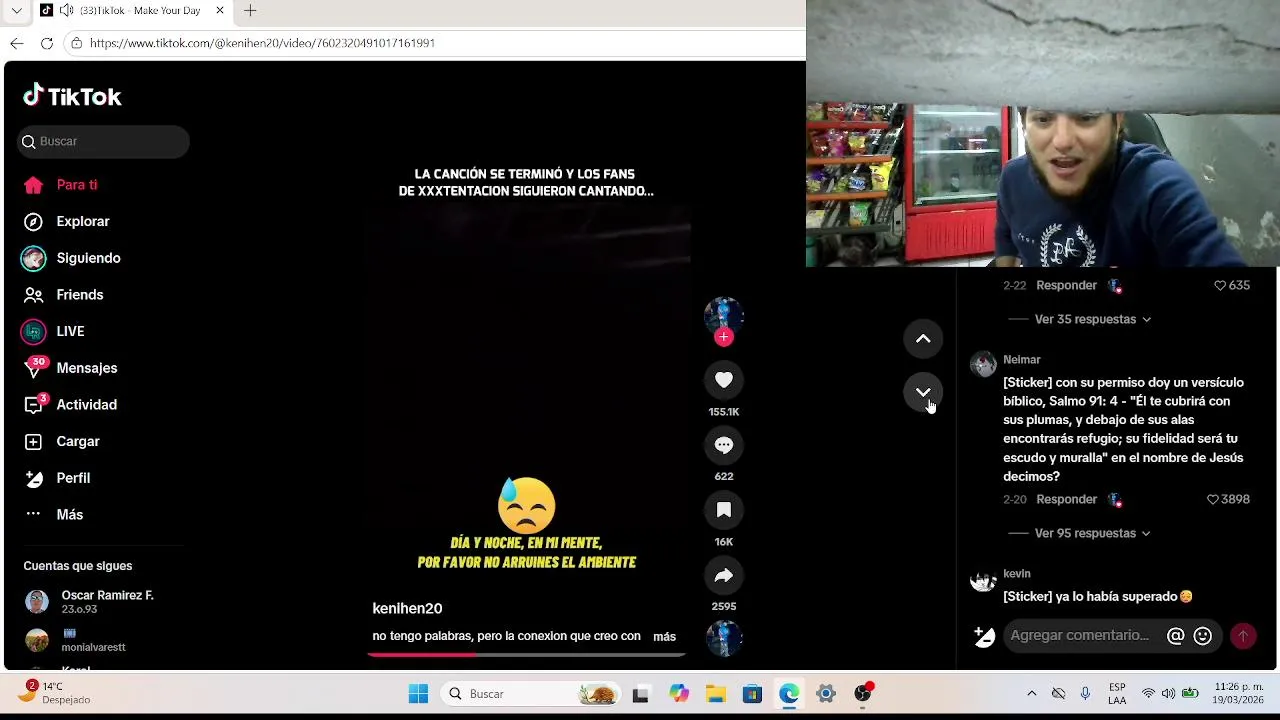This screenshot has width=1280, height=720.
Task: Open Microsoft Store from the taskbar
Action: click(752, 694)
